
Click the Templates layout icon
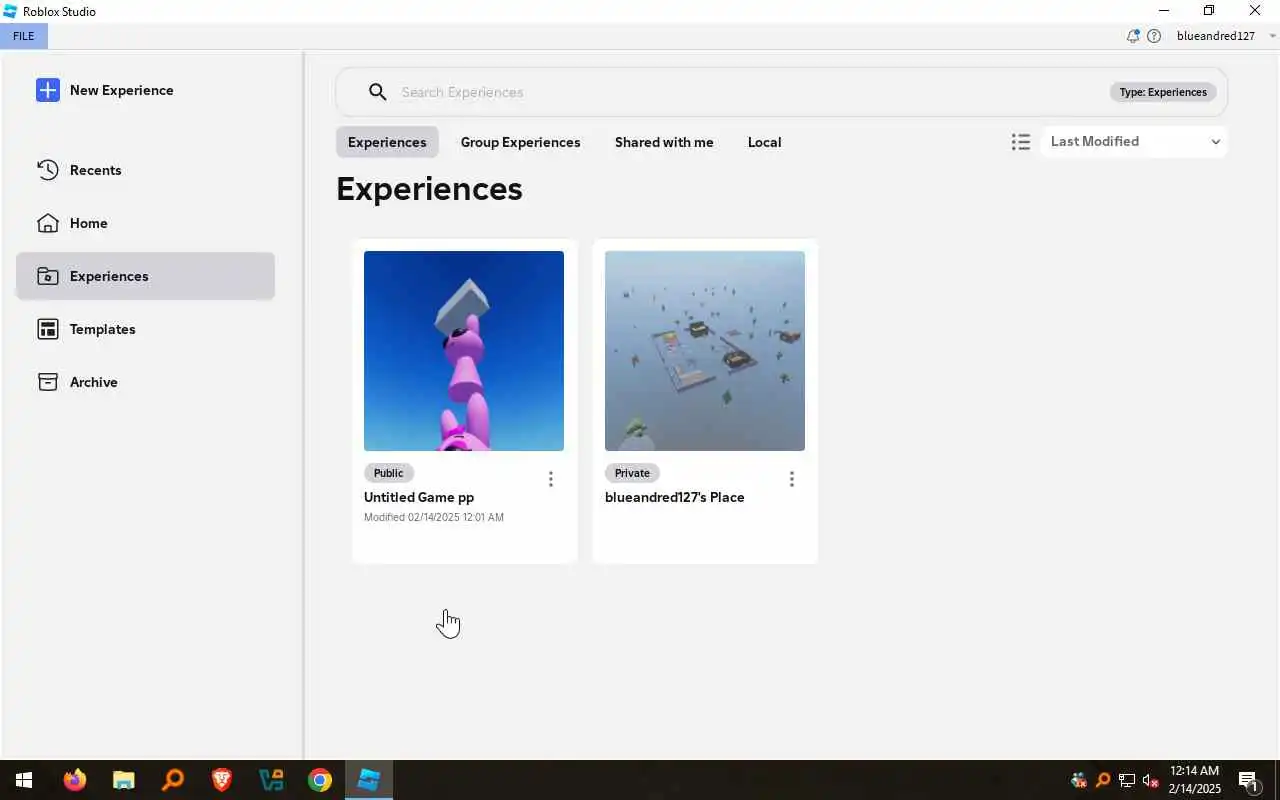coord(47,329)
